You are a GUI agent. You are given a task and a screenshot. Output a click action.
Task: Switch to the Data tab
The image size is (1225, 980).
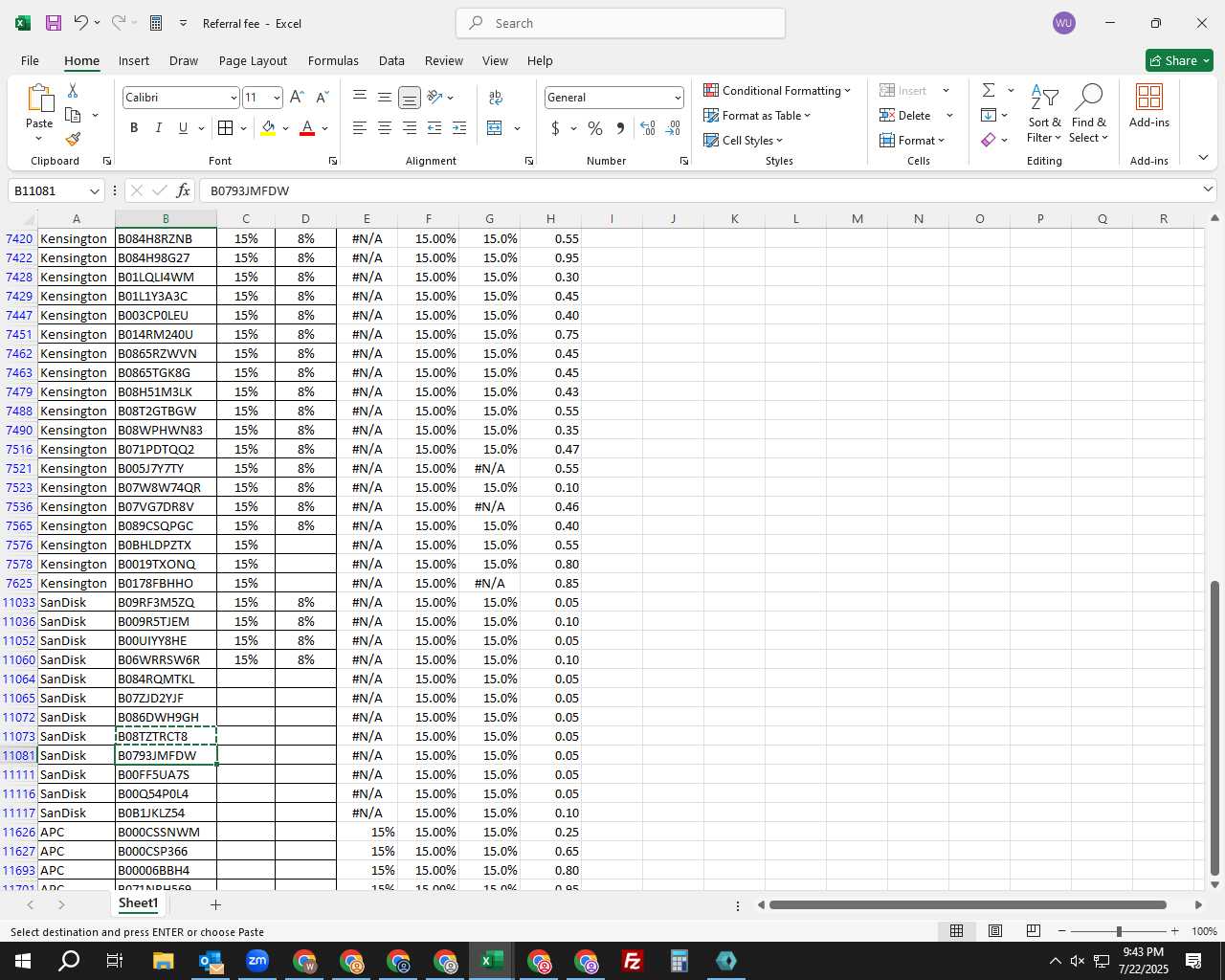[391, 60]
